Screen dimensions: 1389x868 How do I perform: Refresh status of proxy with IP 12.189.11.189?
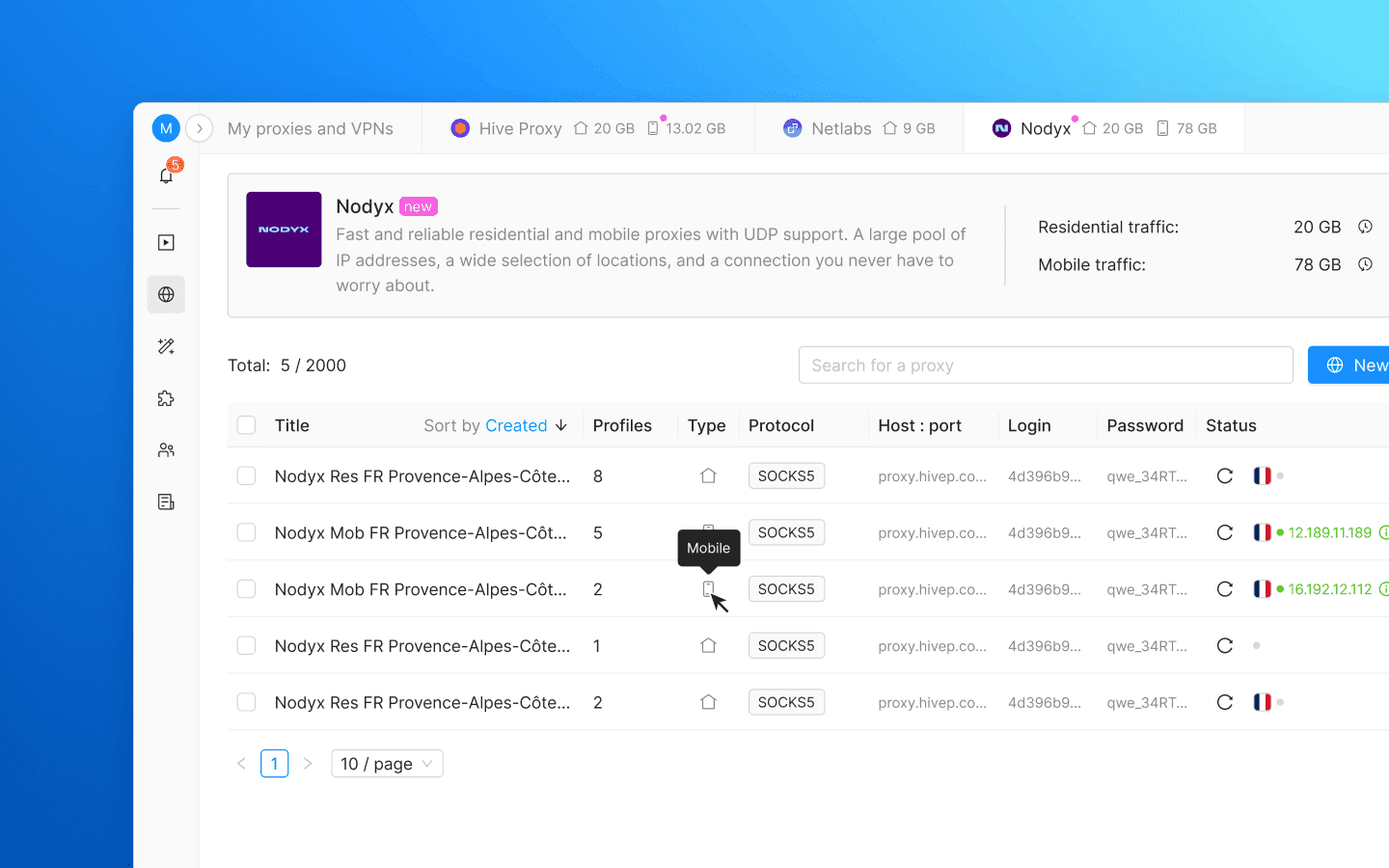[1225, 532]
